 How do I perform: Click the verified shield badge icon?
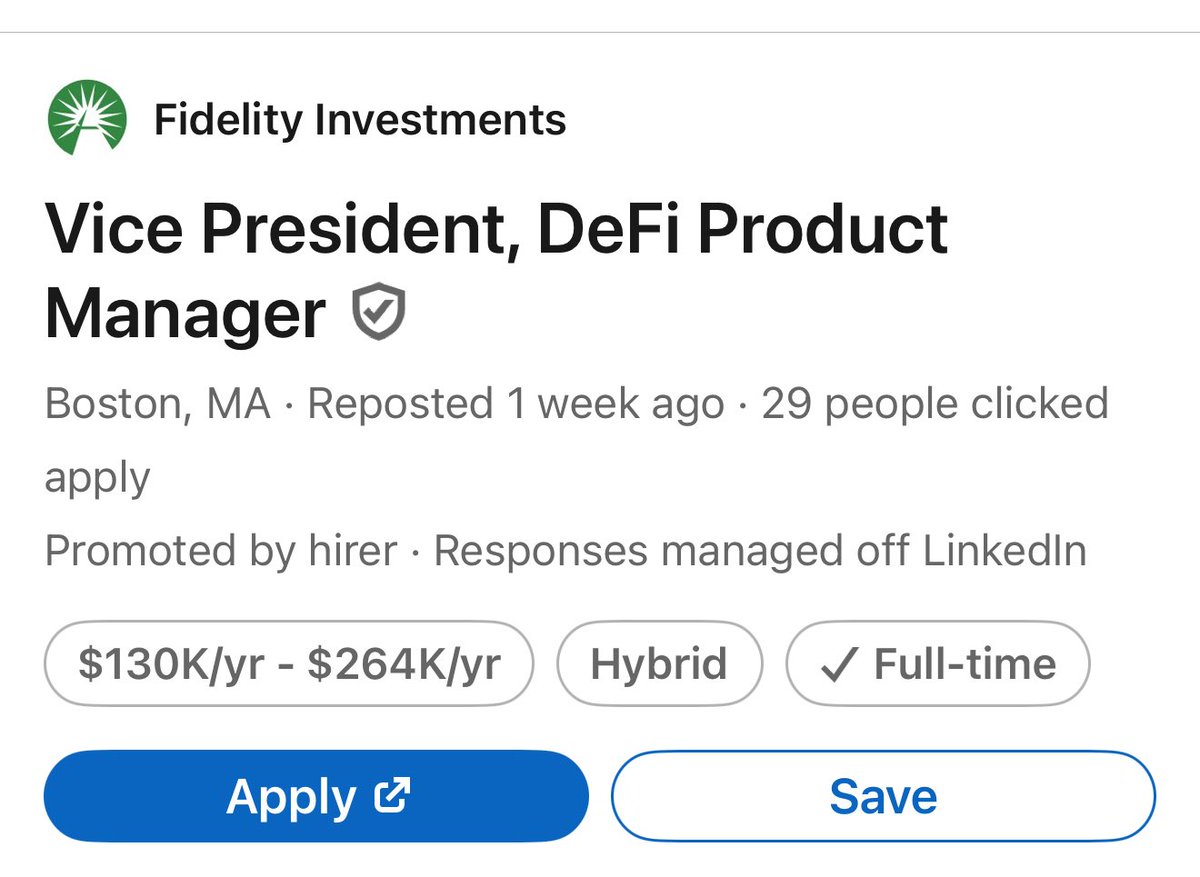[379, 312]
